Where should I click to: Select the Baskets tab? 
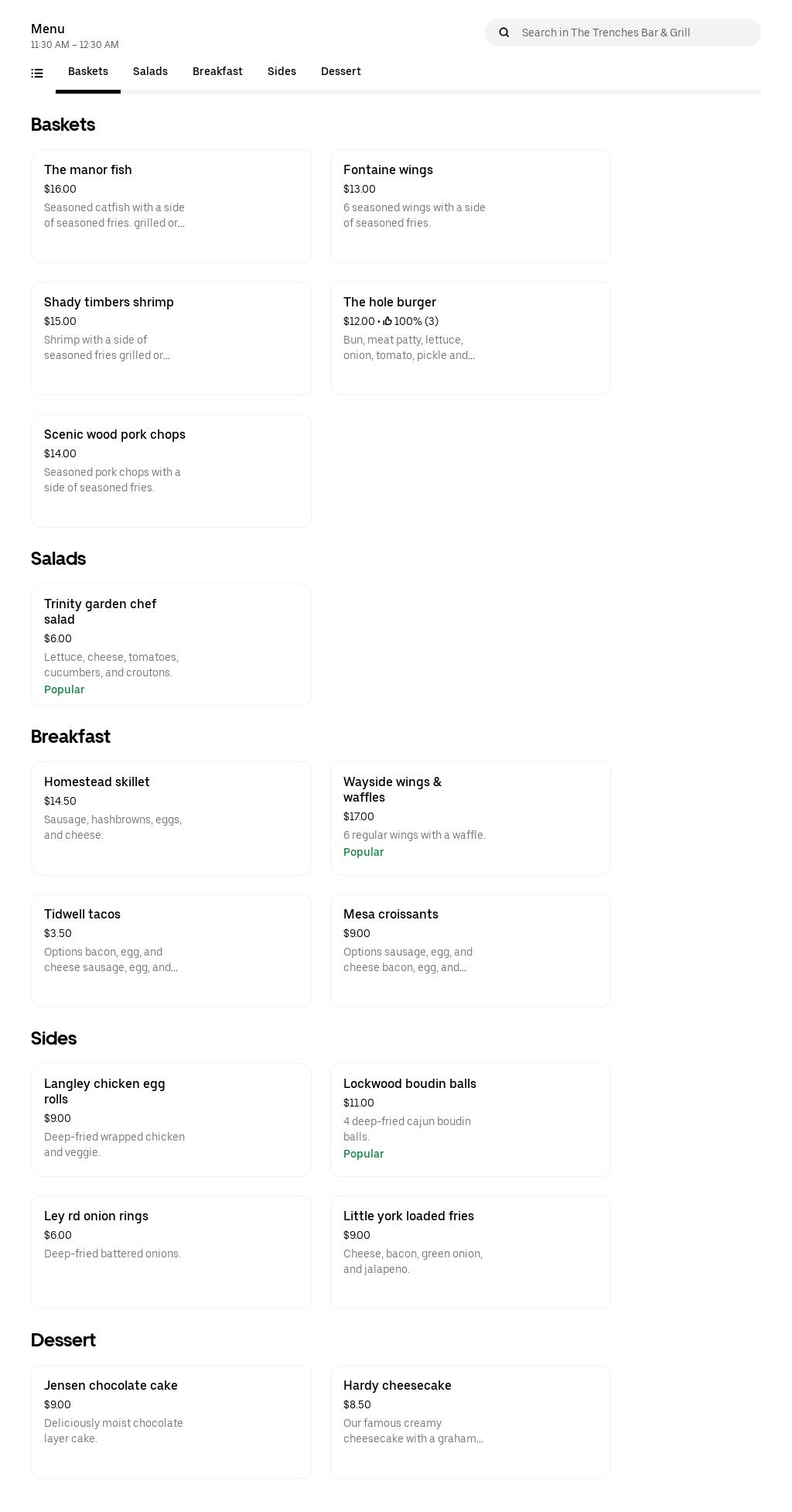click(88, 72)
